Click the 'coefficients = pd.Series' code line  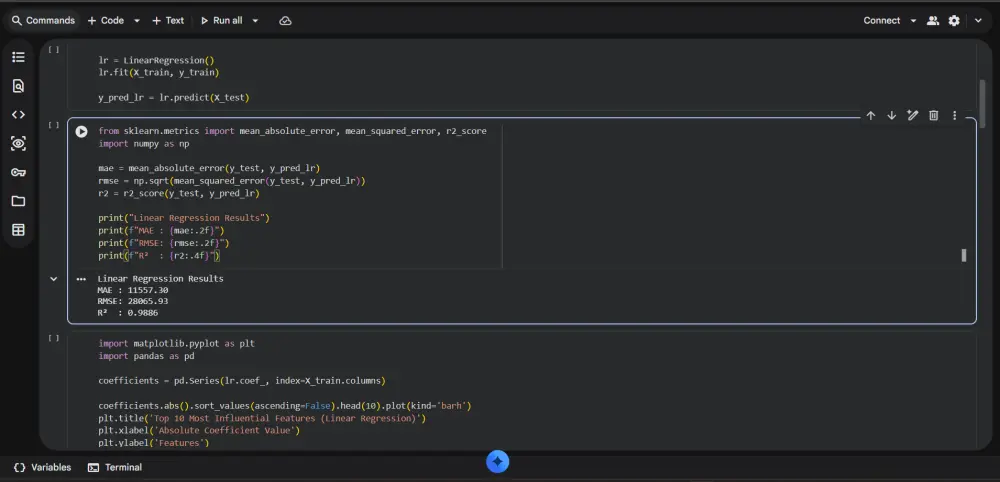tap(242, 381)
